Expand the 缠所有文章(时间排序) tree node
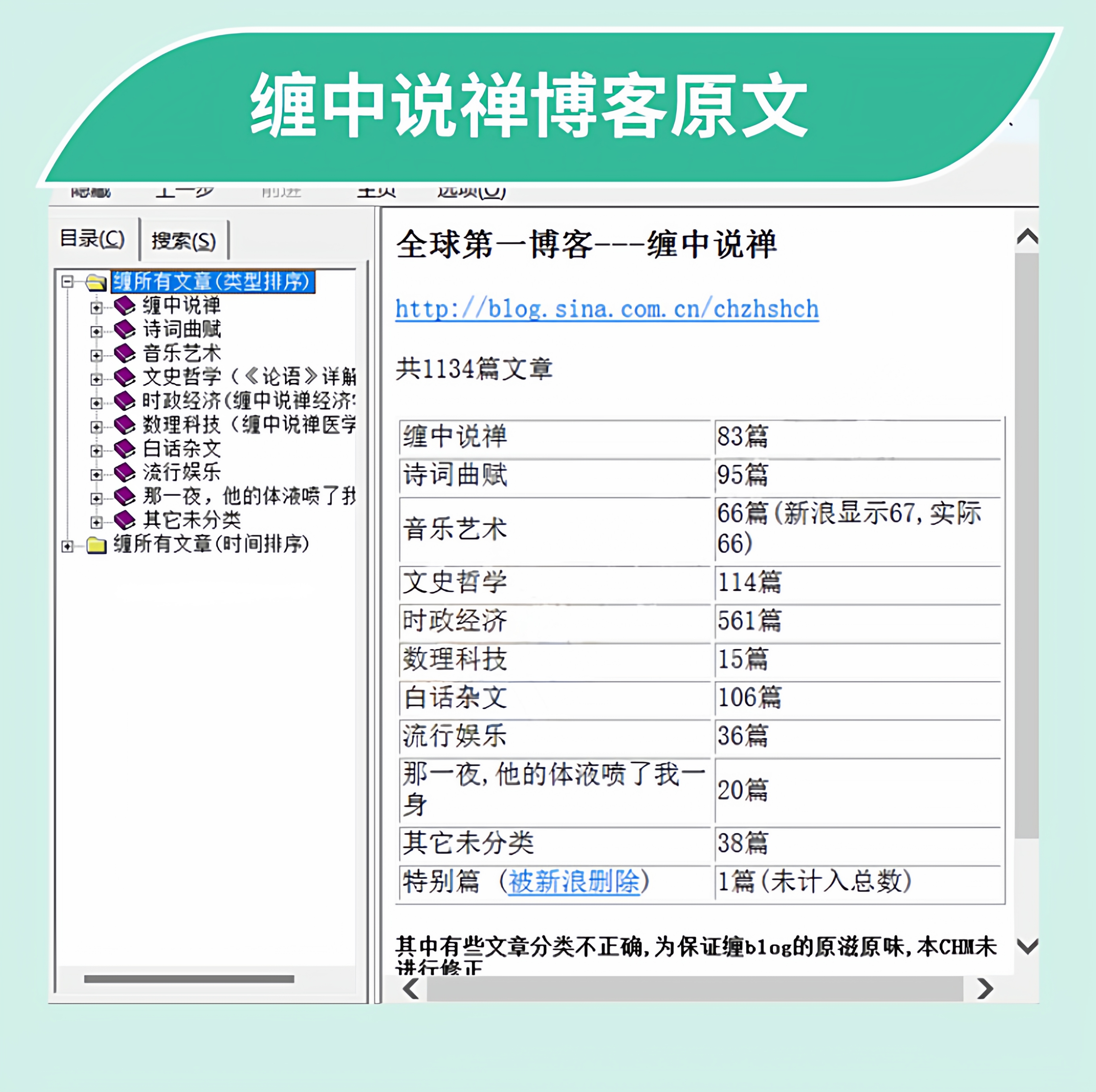 point(68,546)
